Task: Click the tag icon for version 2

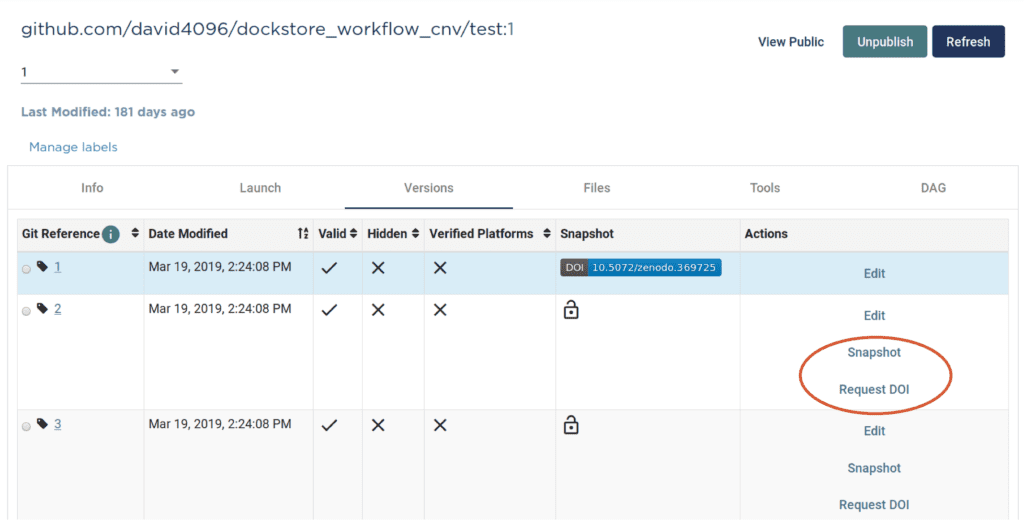Action: 42,308
